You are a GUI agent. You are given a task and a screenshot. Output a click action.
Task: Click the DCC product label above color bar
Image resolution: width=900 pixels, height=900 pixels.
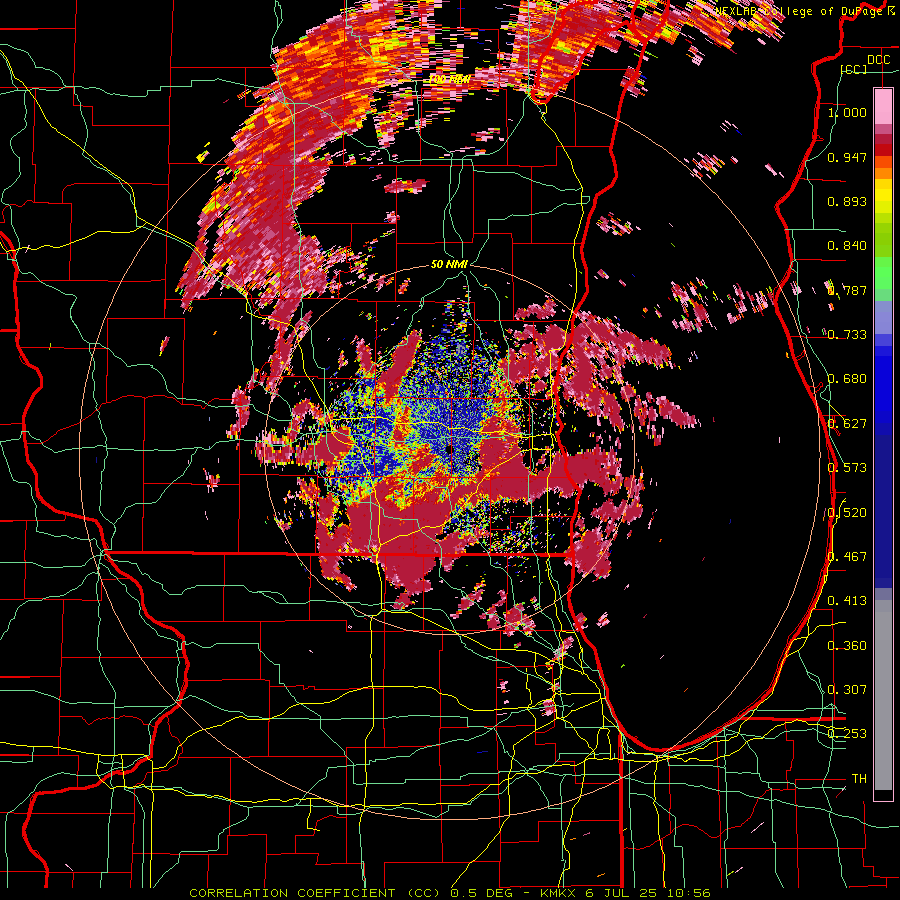coord(878,60)
